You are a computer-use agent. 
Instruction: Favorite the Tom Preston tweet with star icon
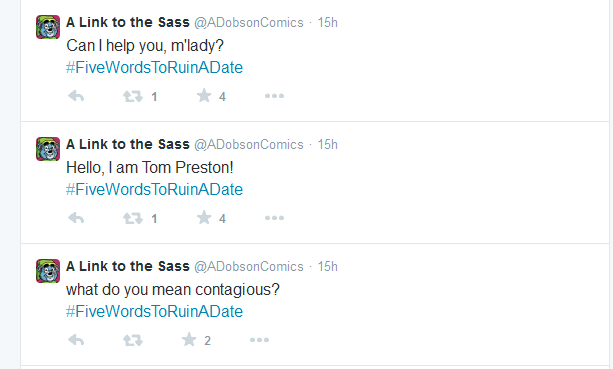coord(204,218)
